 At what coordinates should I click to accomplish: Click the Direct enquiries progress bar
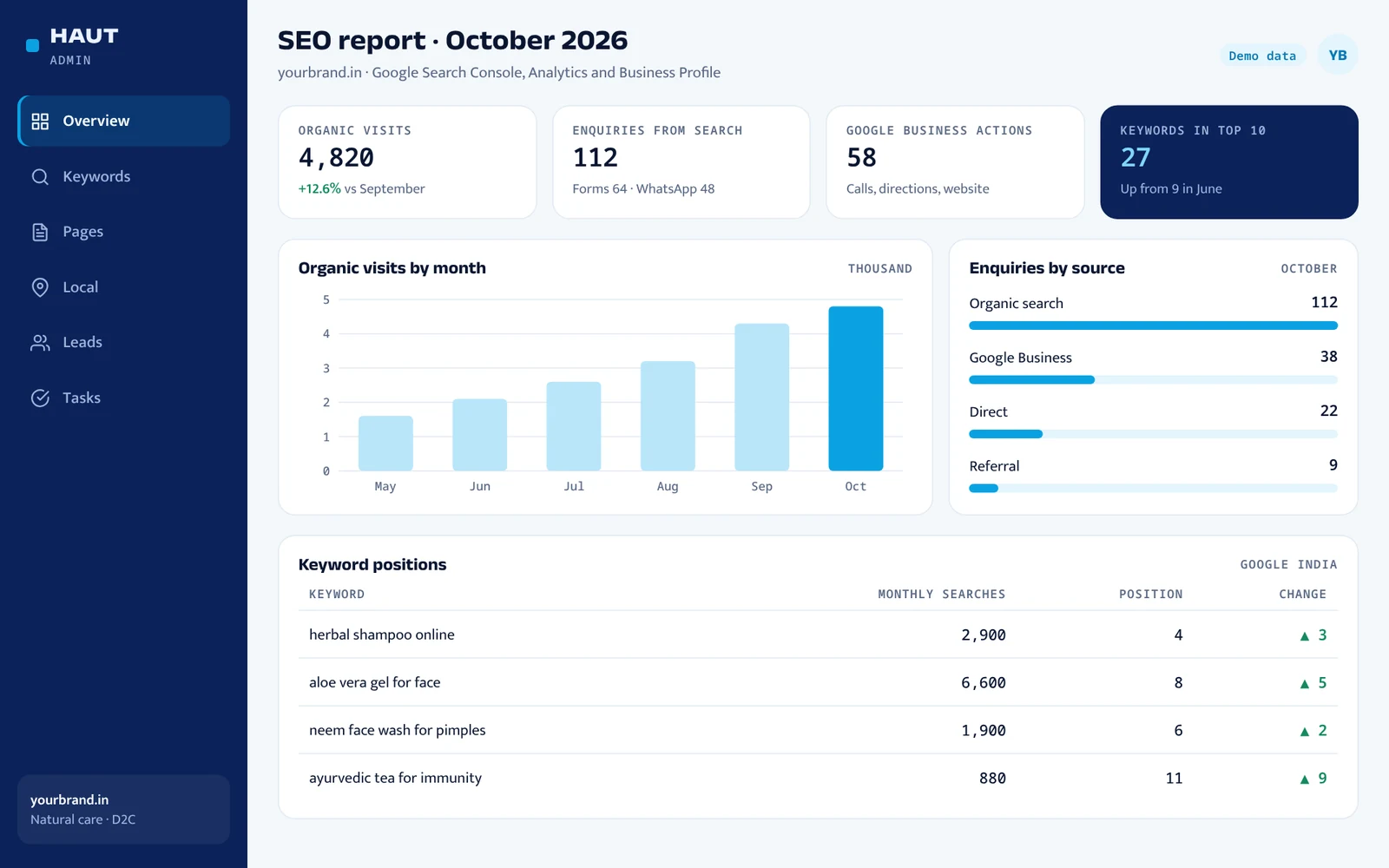(x=1153, y=434)
